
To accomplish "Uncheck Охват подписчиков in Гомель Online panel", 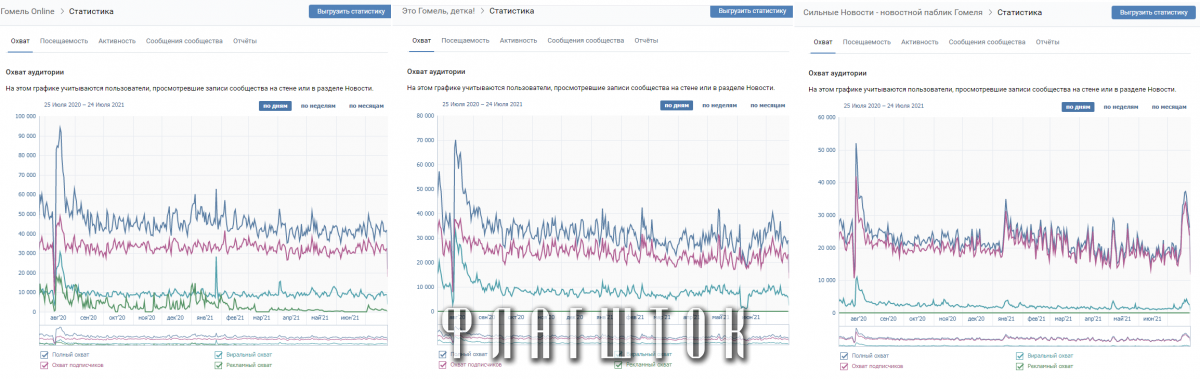I will pyautogui.click(x=44, y=365).
